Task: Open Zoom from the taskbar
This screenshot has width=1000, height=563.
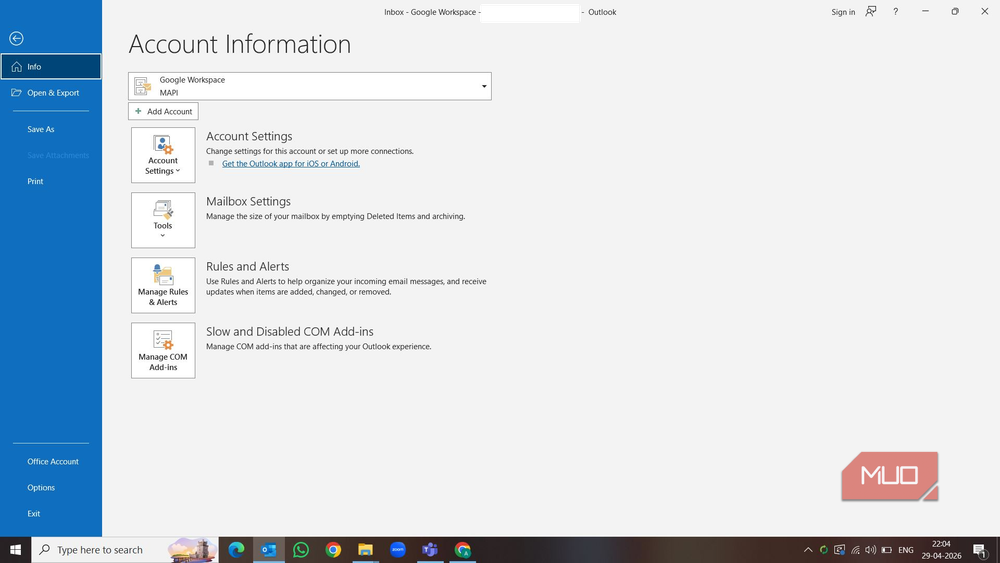Action: pos(398,550)
